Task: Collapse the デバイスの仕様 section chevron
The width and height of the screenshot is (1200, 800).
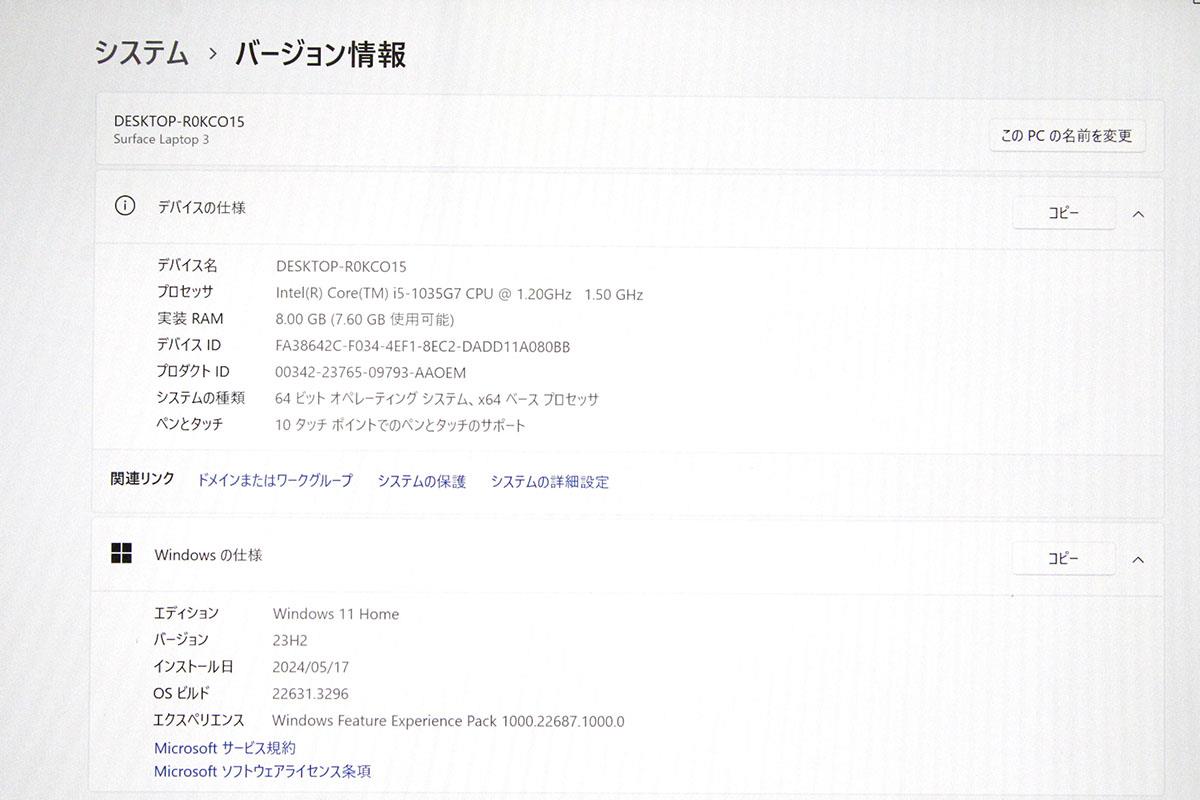Action: (1138, 213)
